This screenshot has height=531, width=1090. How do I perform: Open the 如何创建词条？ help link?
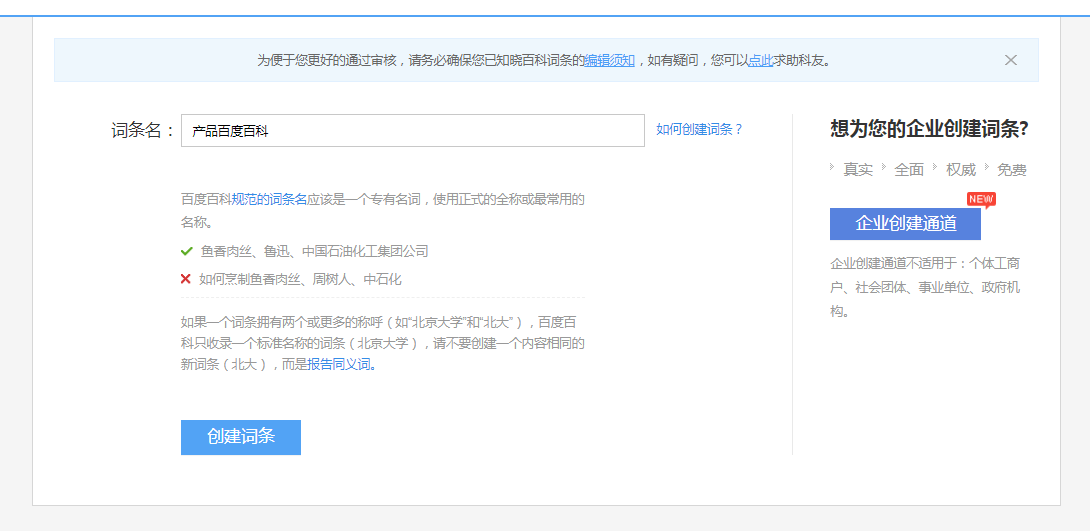699,129
